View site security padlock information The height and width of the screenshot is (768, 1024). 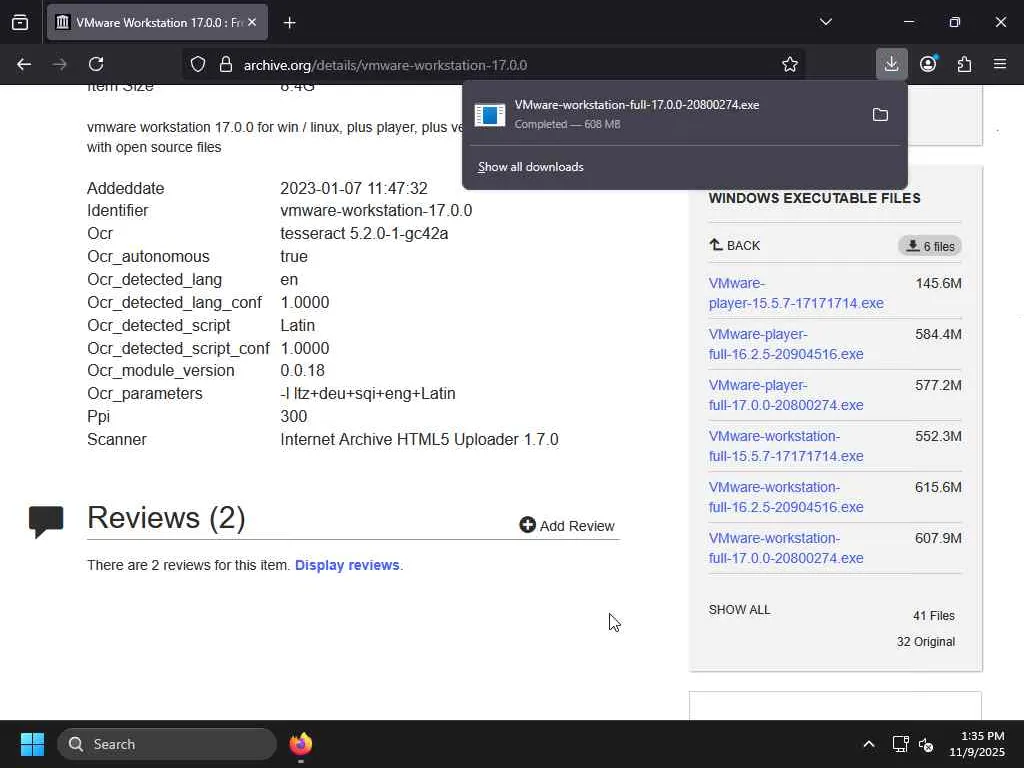point(226,65)
